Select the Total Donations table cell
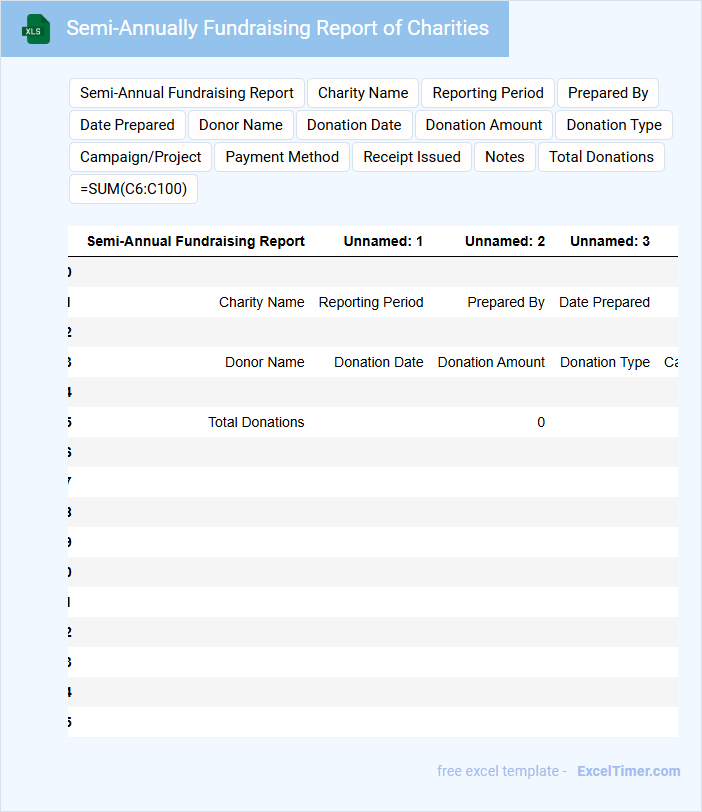Viewport: 702px width, 812px height. click(256, 423)
